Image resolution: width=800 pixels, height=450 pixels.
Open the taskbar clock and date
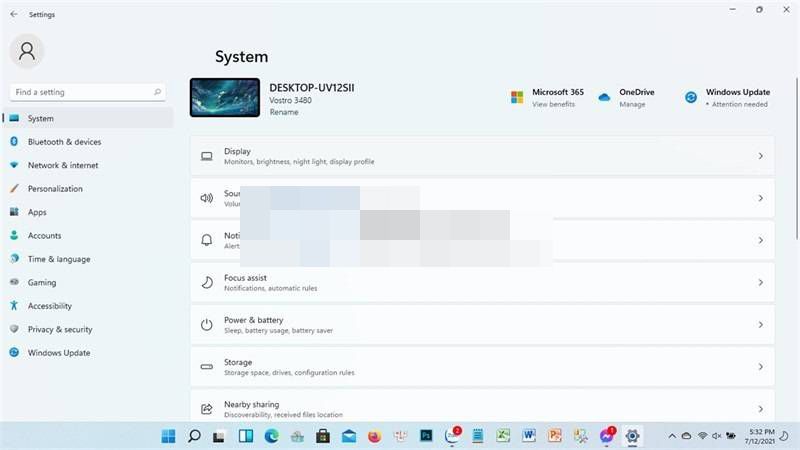(x=759, y=436)
